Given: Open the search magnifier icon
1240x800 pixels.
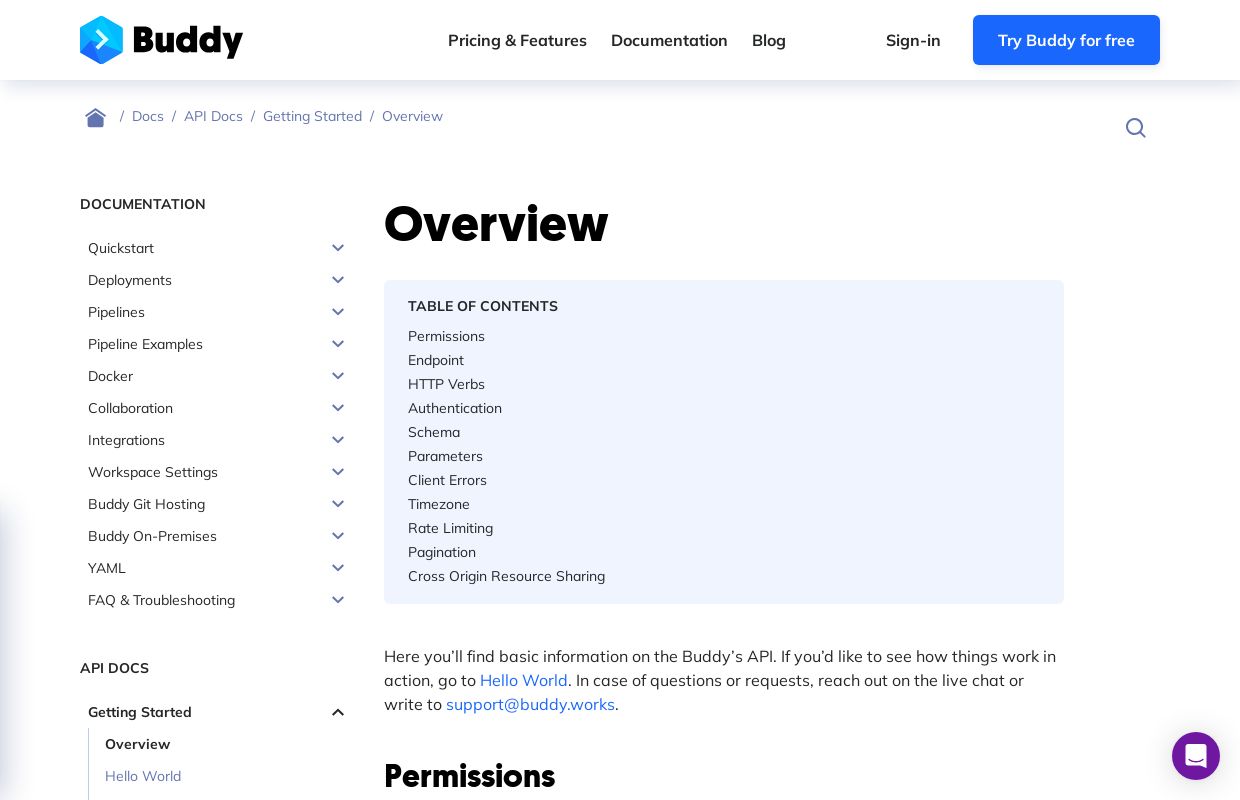Looking at the screenshot, I should [x=1135, y=128].
